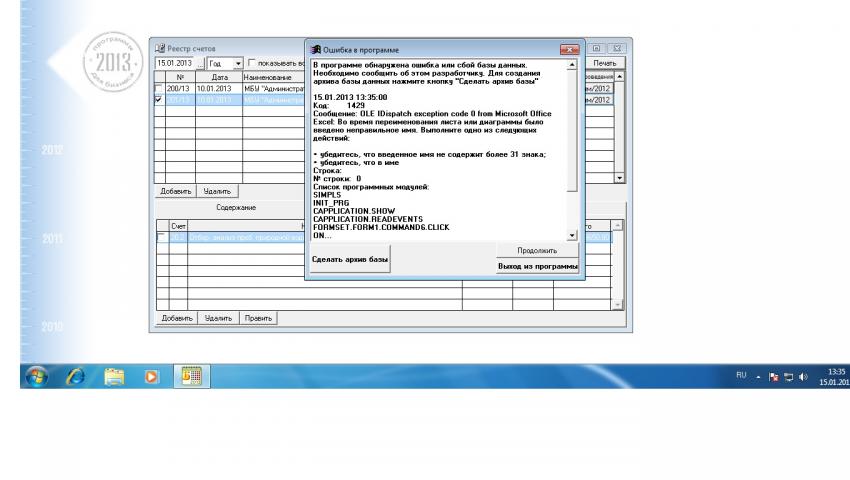Screen dimensions: 850x480
Task: Open date picker button next to 15.01.2013
Action: coord(199,63)
